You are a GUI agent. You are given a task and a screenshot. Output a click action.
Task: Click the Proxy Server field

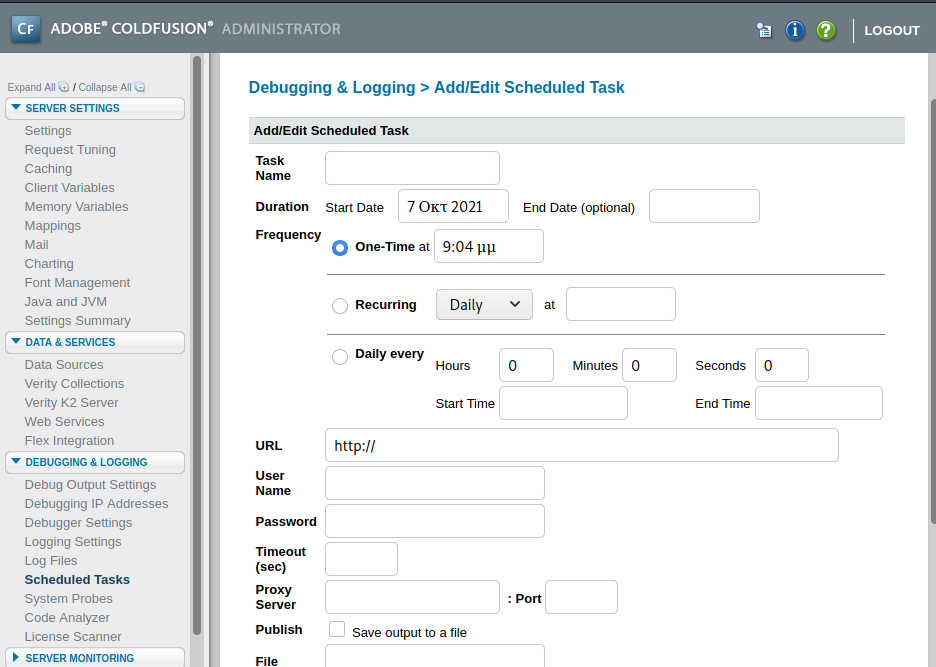pyautogui.click(x=412, y=597)
